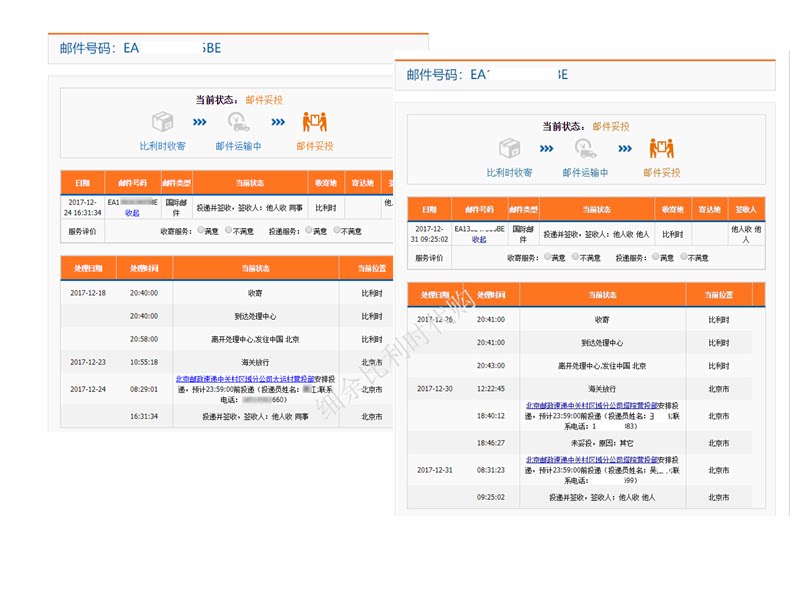The height and width of the screenshot is (600, 800).
Task: Collapse details via 收起 link in right panel
Action: pos(479,240)
